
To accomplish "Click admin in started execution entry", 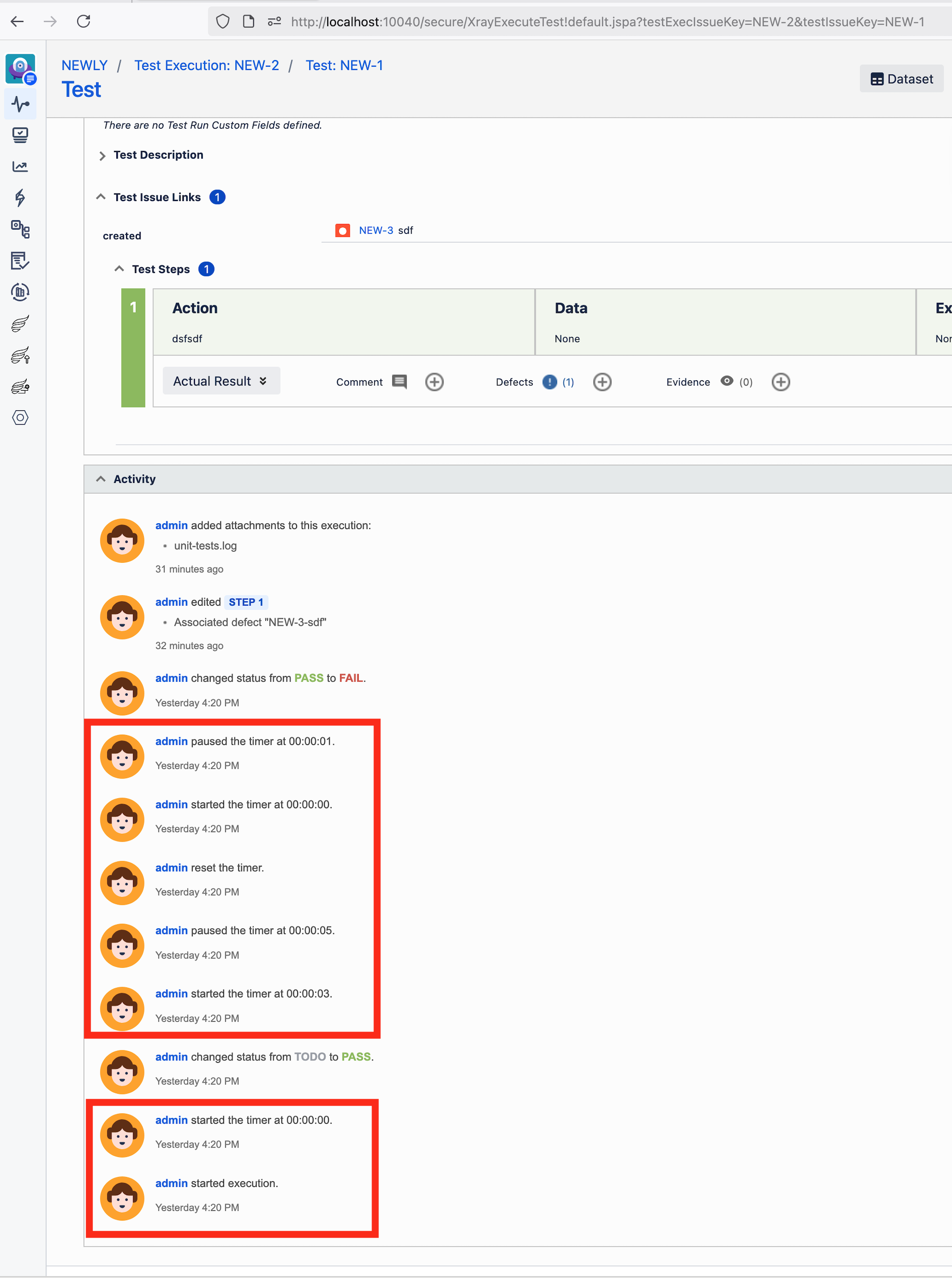I will (171, 1184).
